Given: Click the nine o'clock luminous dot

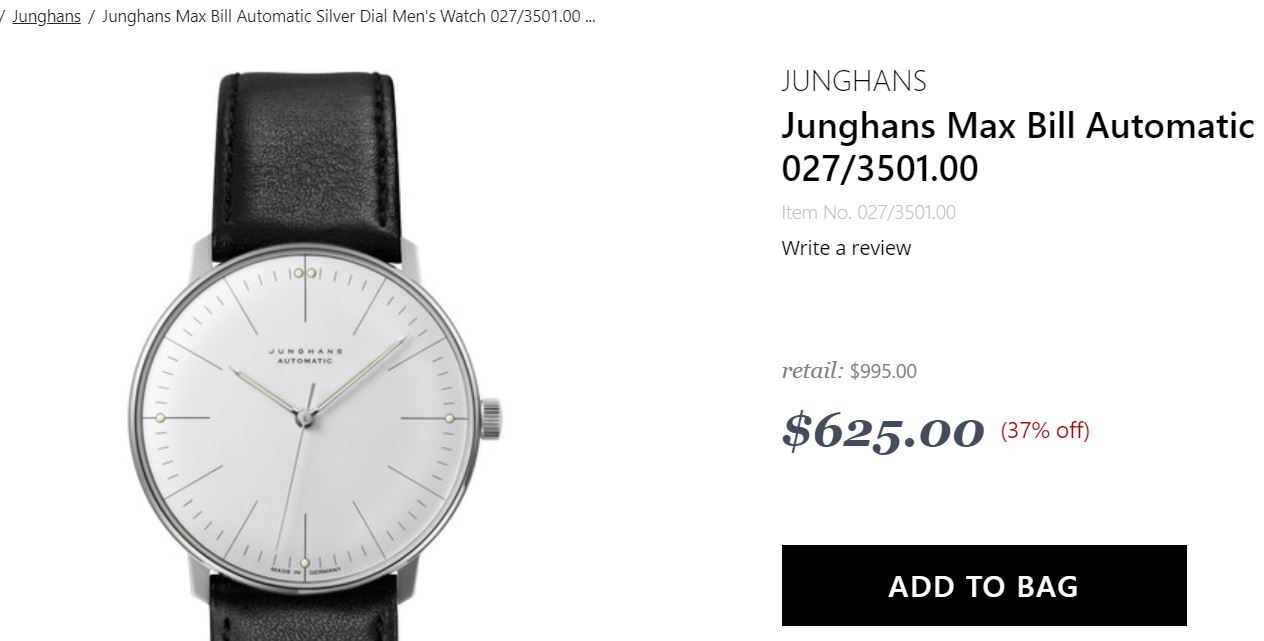Looking at the screenshot, I should point(160,416).
